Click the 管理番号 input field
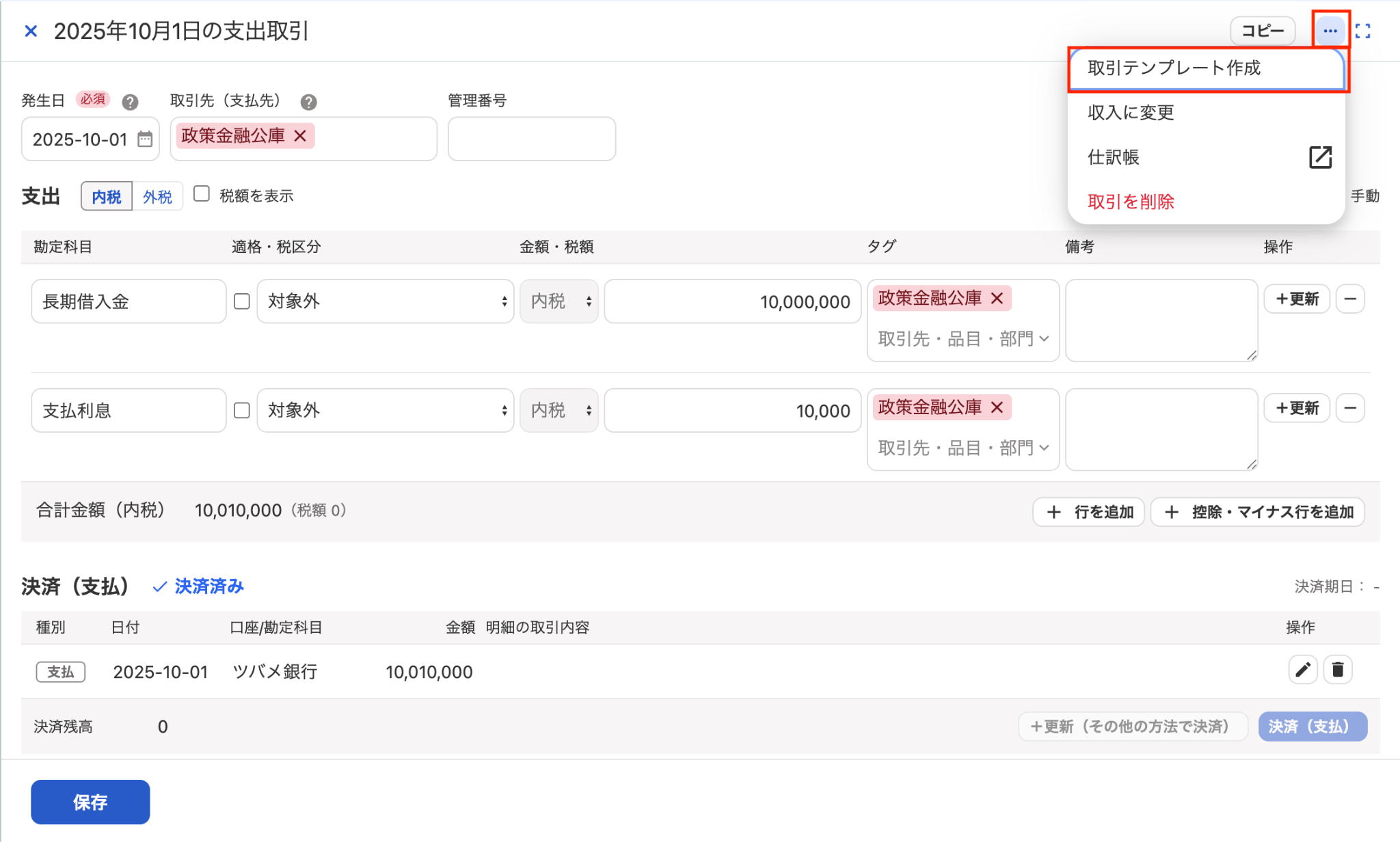The width and height of the screenshot is (1400, 842). click(532, 139)
